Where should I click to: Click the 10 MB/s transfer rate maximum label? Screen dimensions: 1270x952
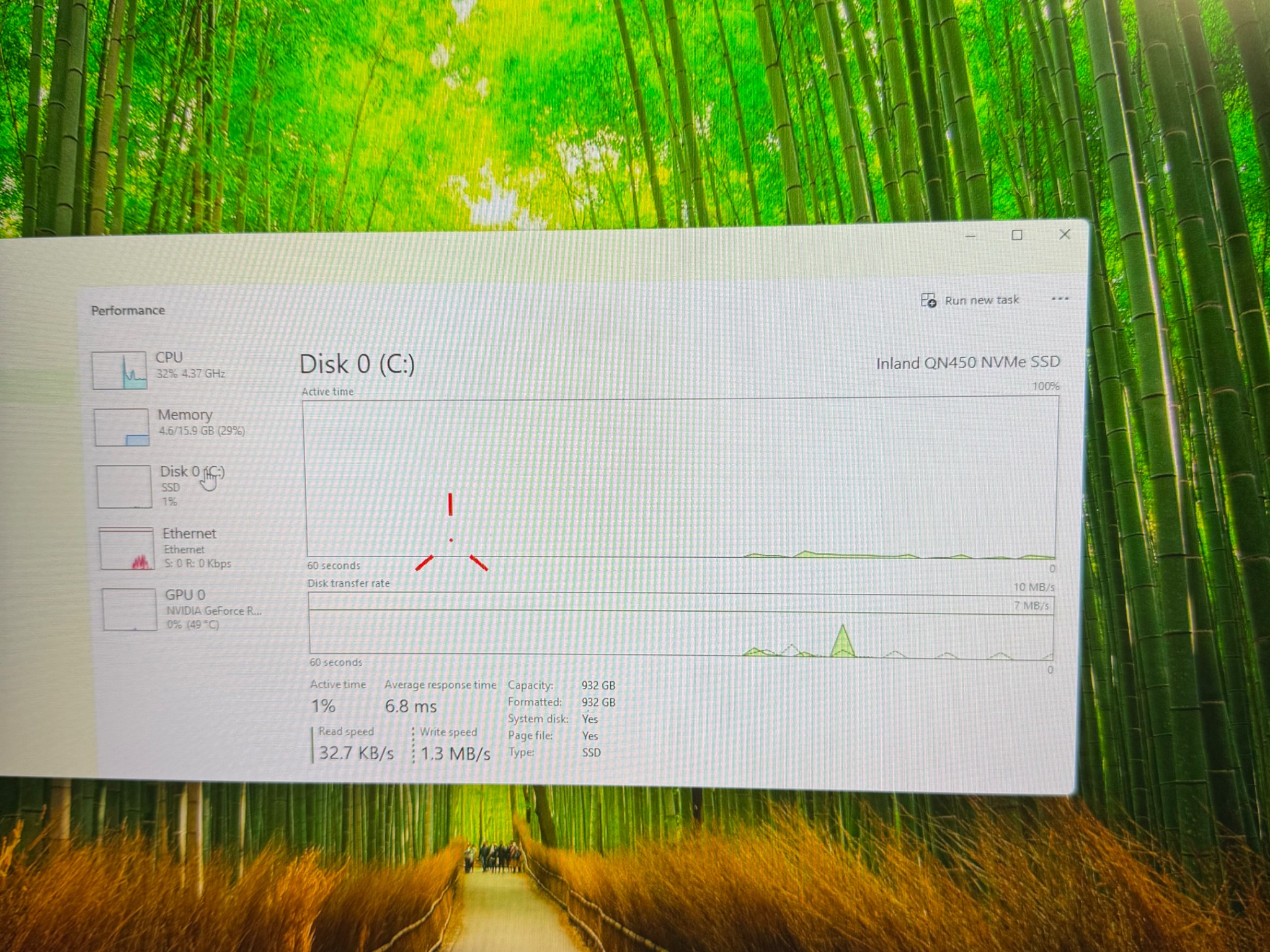[x=1034, y=587]
